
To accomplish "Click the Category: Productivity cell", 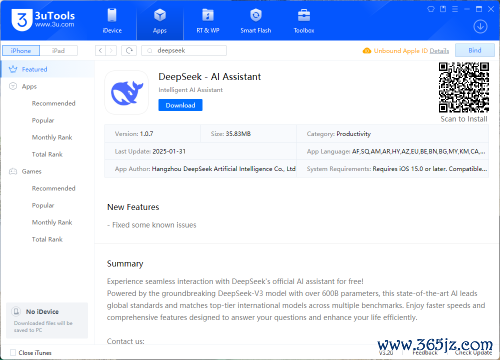I will click(393, 134).
